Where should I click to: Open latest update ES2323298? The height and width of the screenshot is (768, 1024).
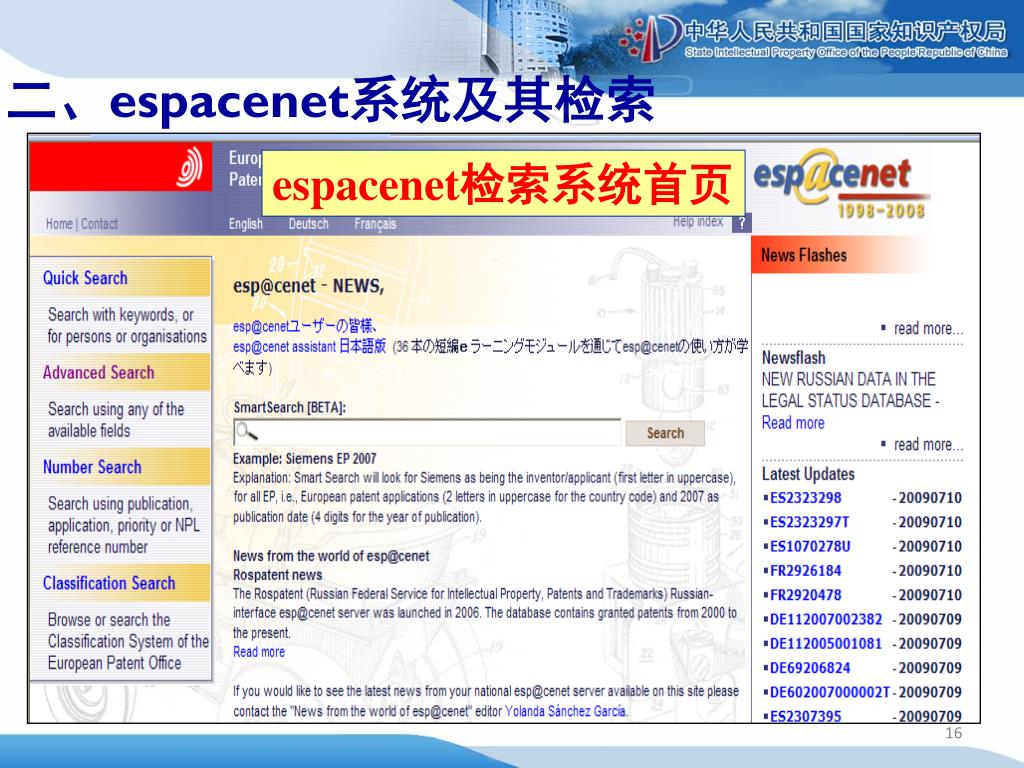805,498
